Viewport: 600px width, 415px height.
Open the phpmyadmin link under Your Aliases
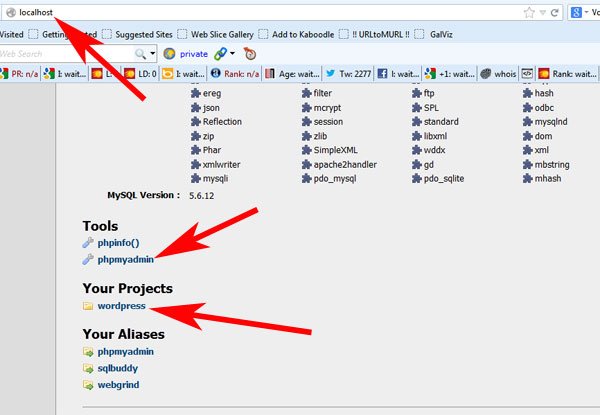coord(125,351)
